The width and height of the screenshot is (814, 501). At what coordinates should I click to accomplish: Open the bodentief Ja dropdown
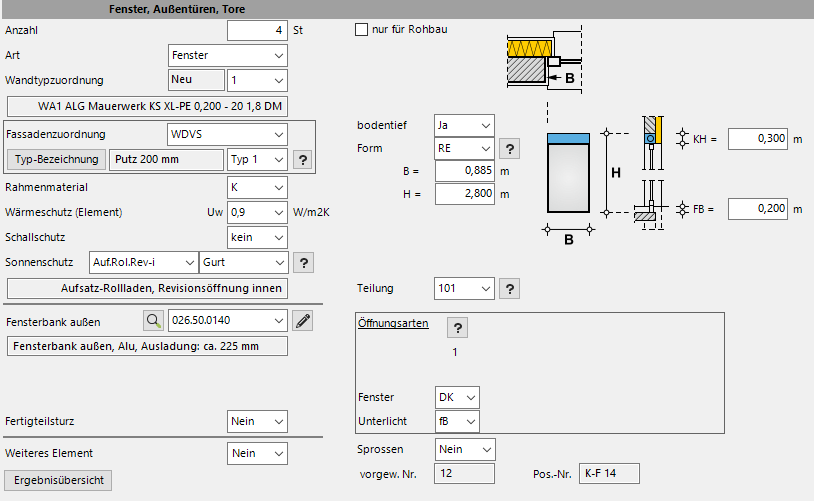pos(465,125)
